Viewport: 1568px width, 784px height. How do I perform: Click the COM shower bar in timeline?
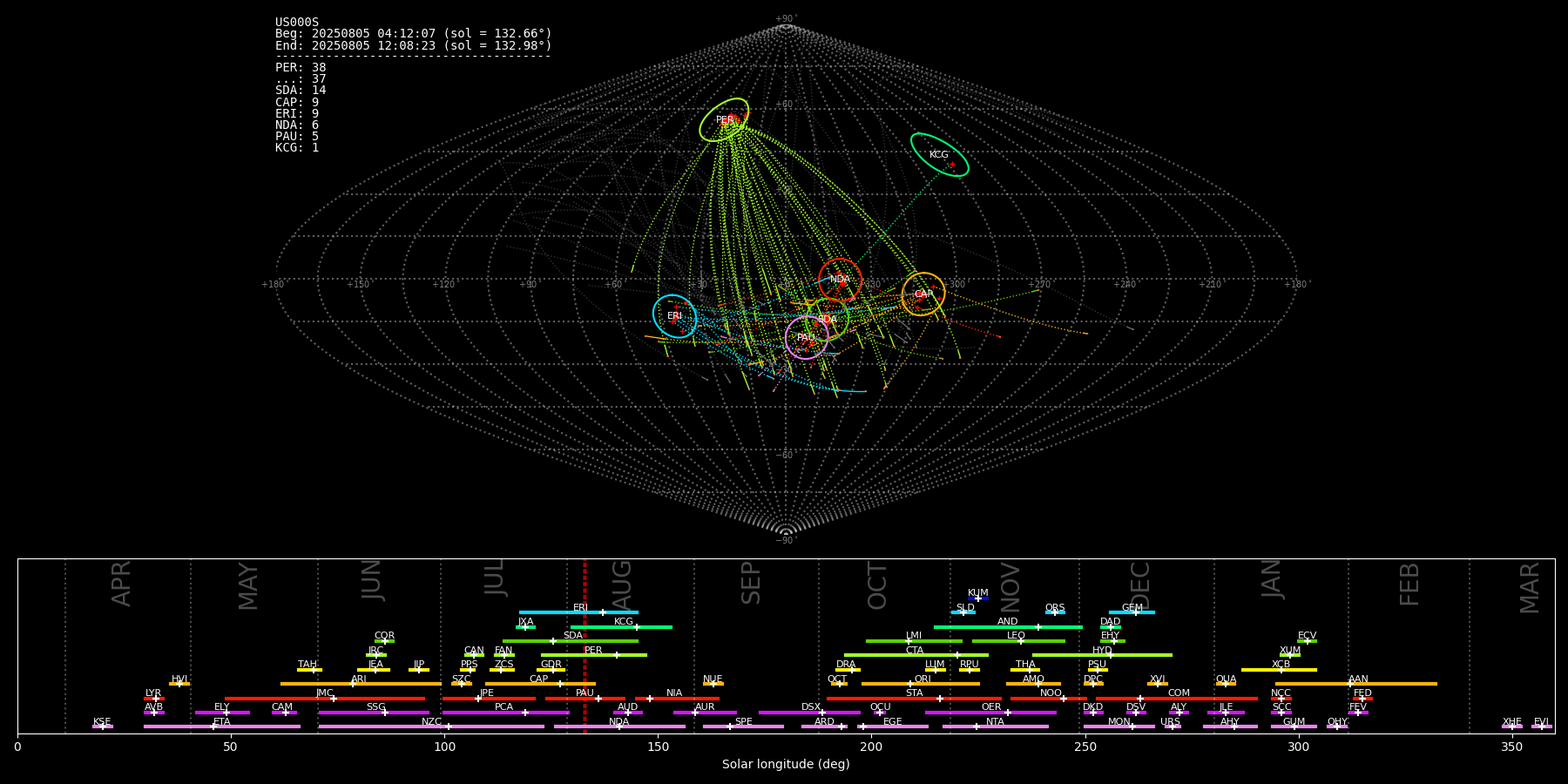tap(1177, 699)
